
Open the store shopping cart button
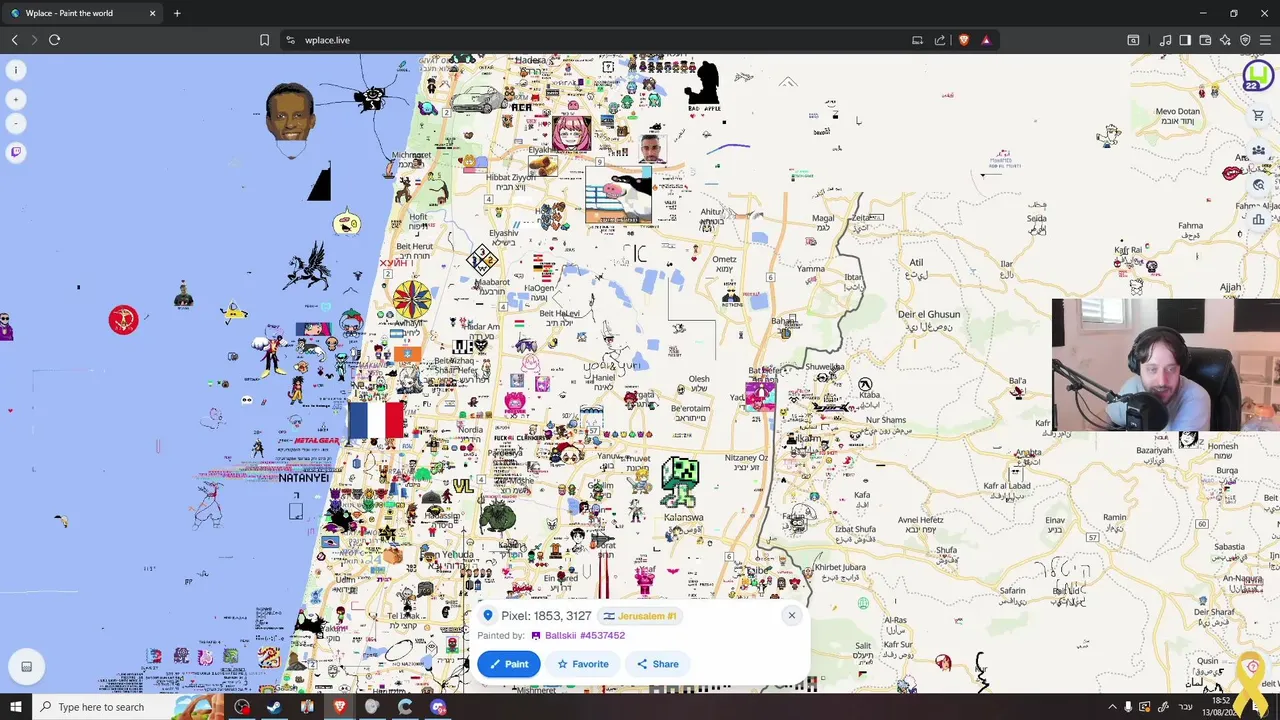point(1259,115)
